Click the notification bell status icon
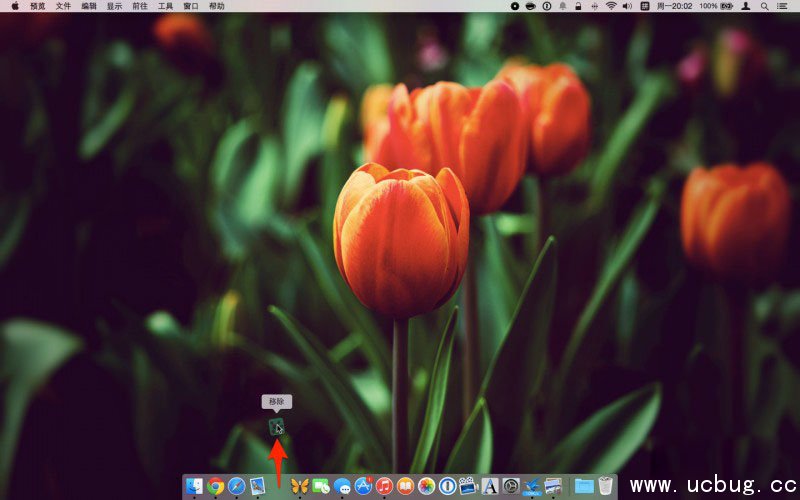Viewport: 800px width, 500px height. [563, 6]
